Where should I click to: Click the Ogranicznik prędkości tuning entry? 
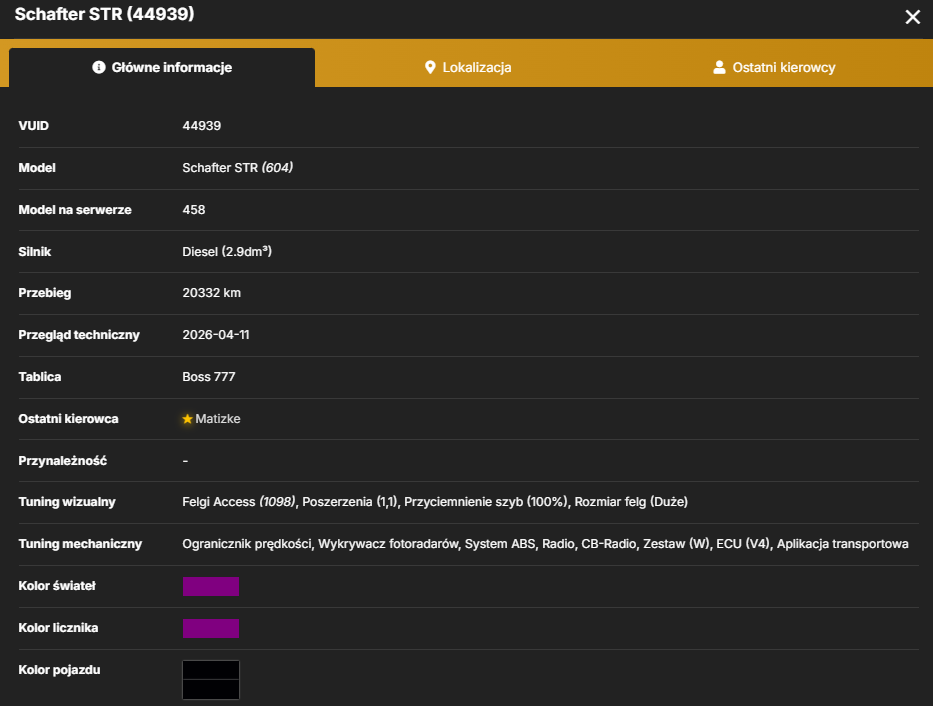click(x=247, y=544)
